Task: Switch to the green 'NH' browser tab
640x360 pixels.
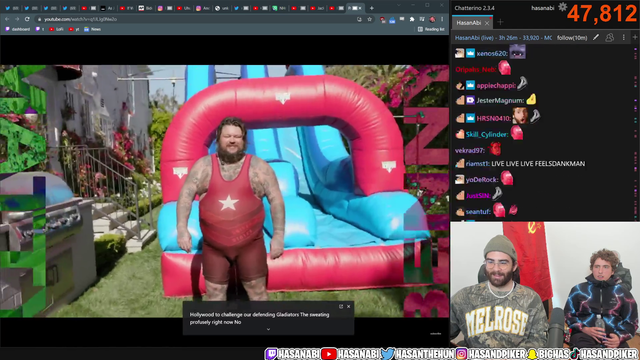Action: (279, 8)
